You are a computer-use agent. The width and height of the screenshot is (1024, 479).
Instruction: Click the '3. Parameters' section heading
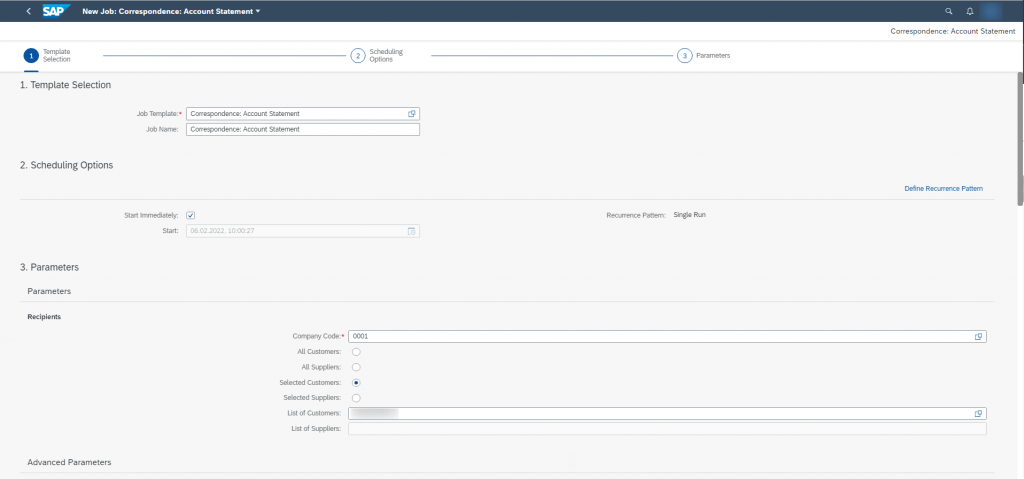[50, 267]
